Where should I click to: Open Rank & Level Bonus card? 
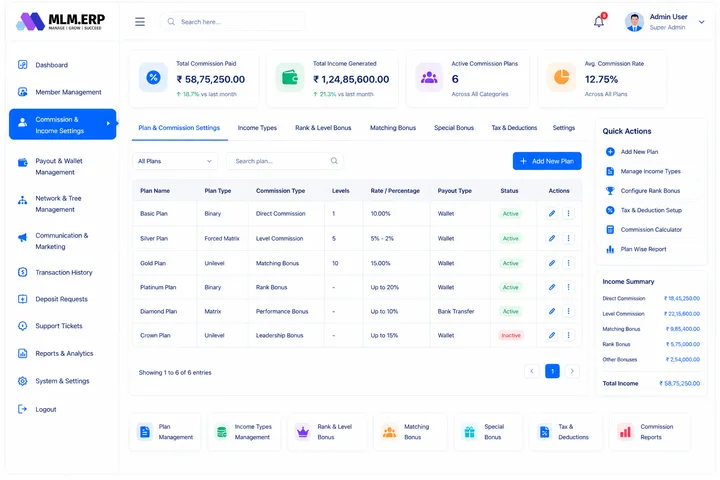tap(327, 432)
